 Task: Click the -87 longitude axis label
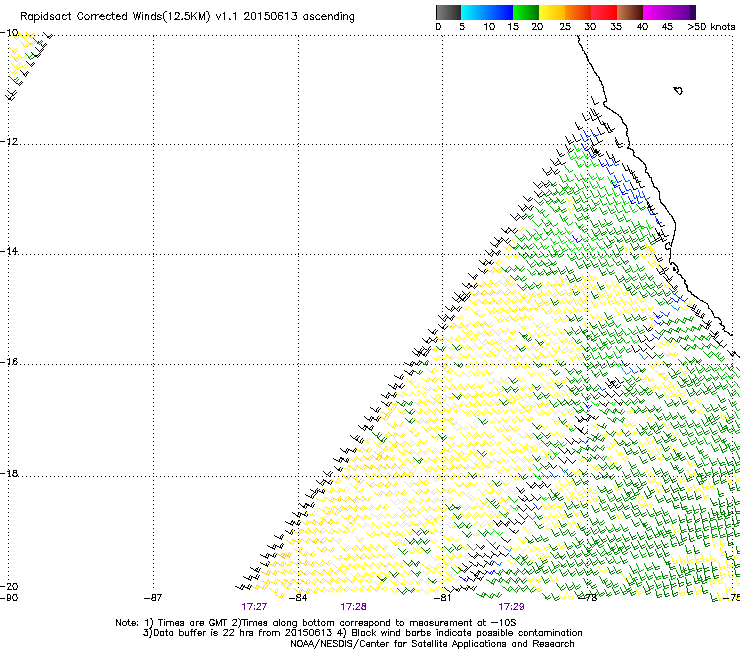[x=153, y=598]
